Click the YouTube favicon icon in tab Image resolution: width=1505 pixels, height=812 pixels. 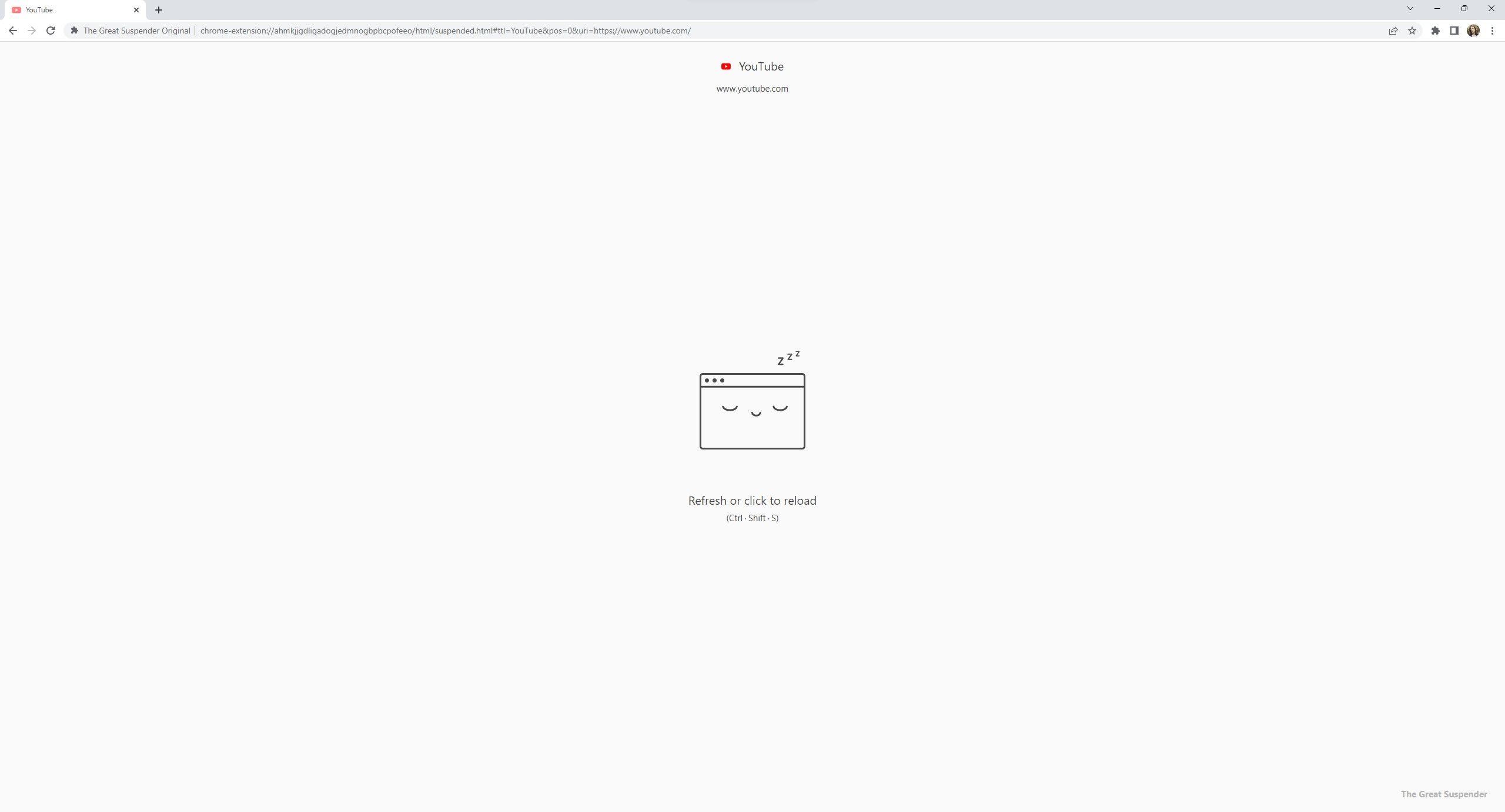(x=17, y=10)
